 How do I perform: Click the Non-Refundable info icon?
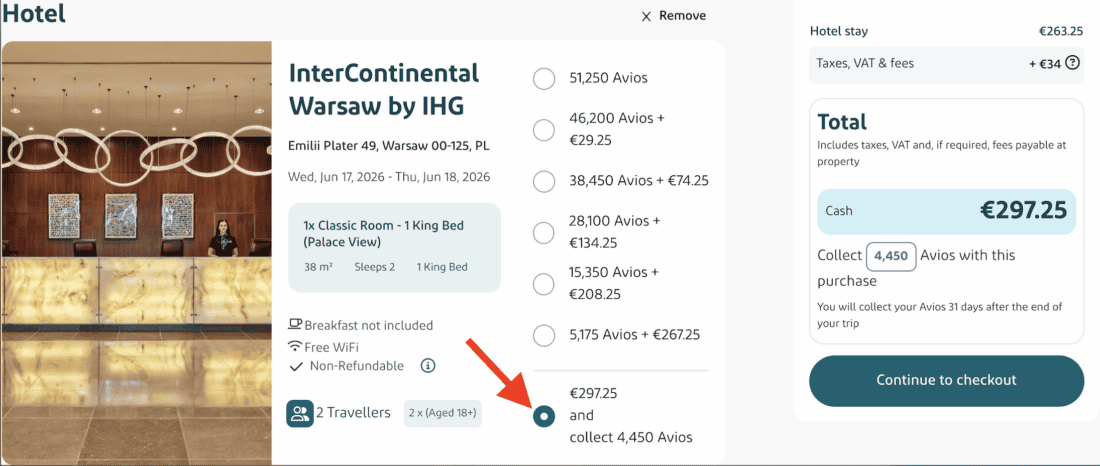[x=428, y=366]
